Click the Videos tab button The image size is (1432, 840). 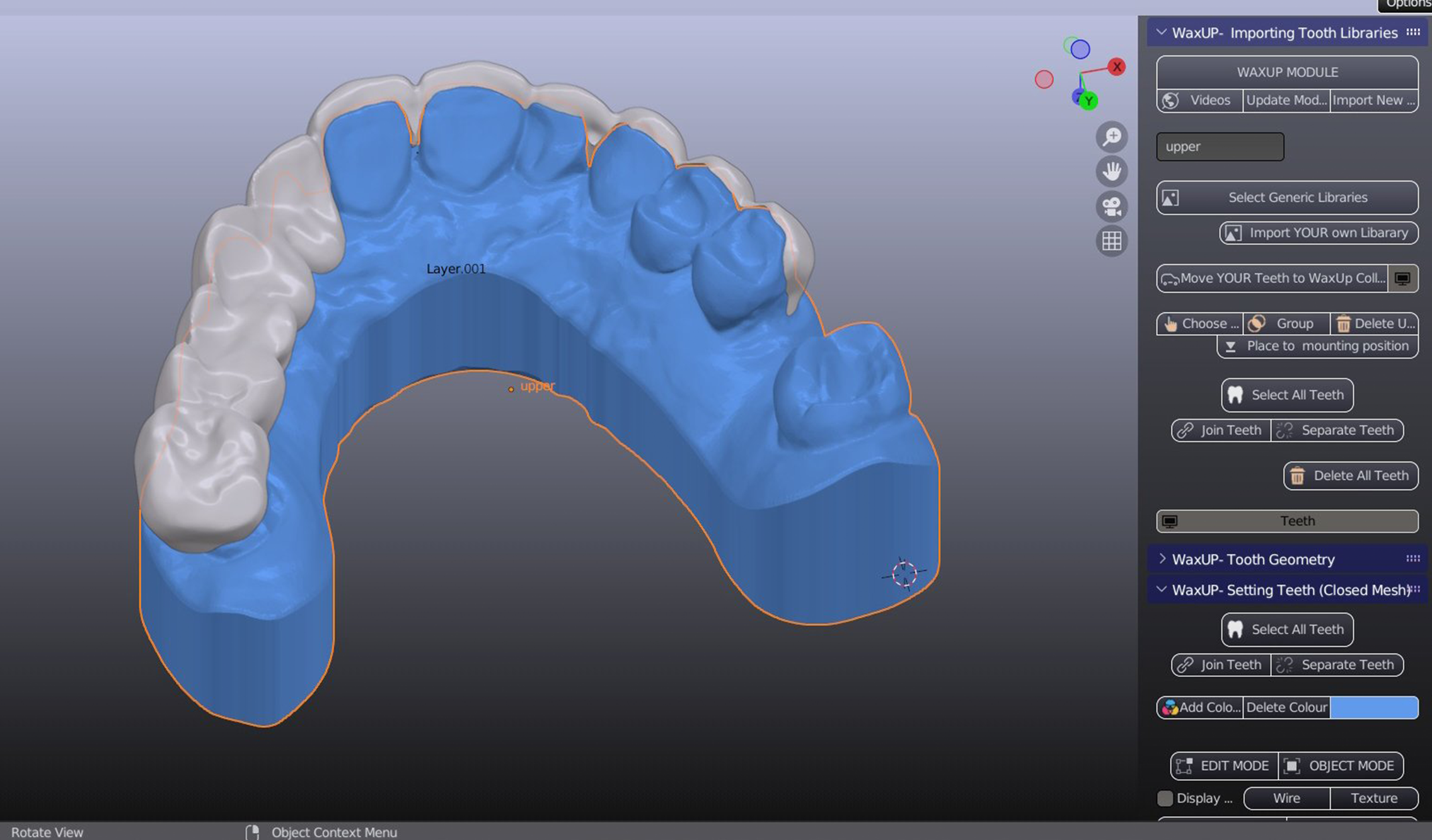click(1200, 100)
